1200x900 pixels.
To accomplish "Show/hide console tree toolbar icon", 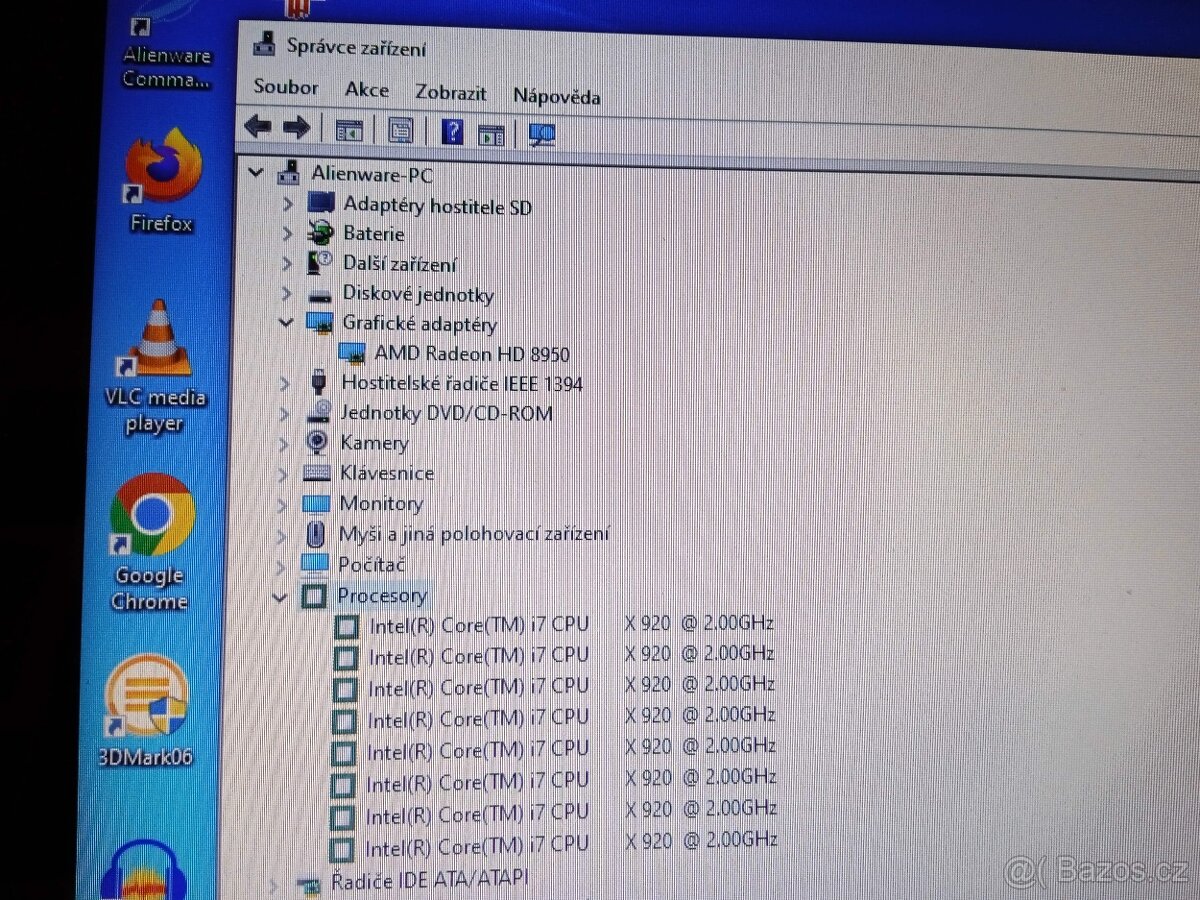I will point(348,130).
